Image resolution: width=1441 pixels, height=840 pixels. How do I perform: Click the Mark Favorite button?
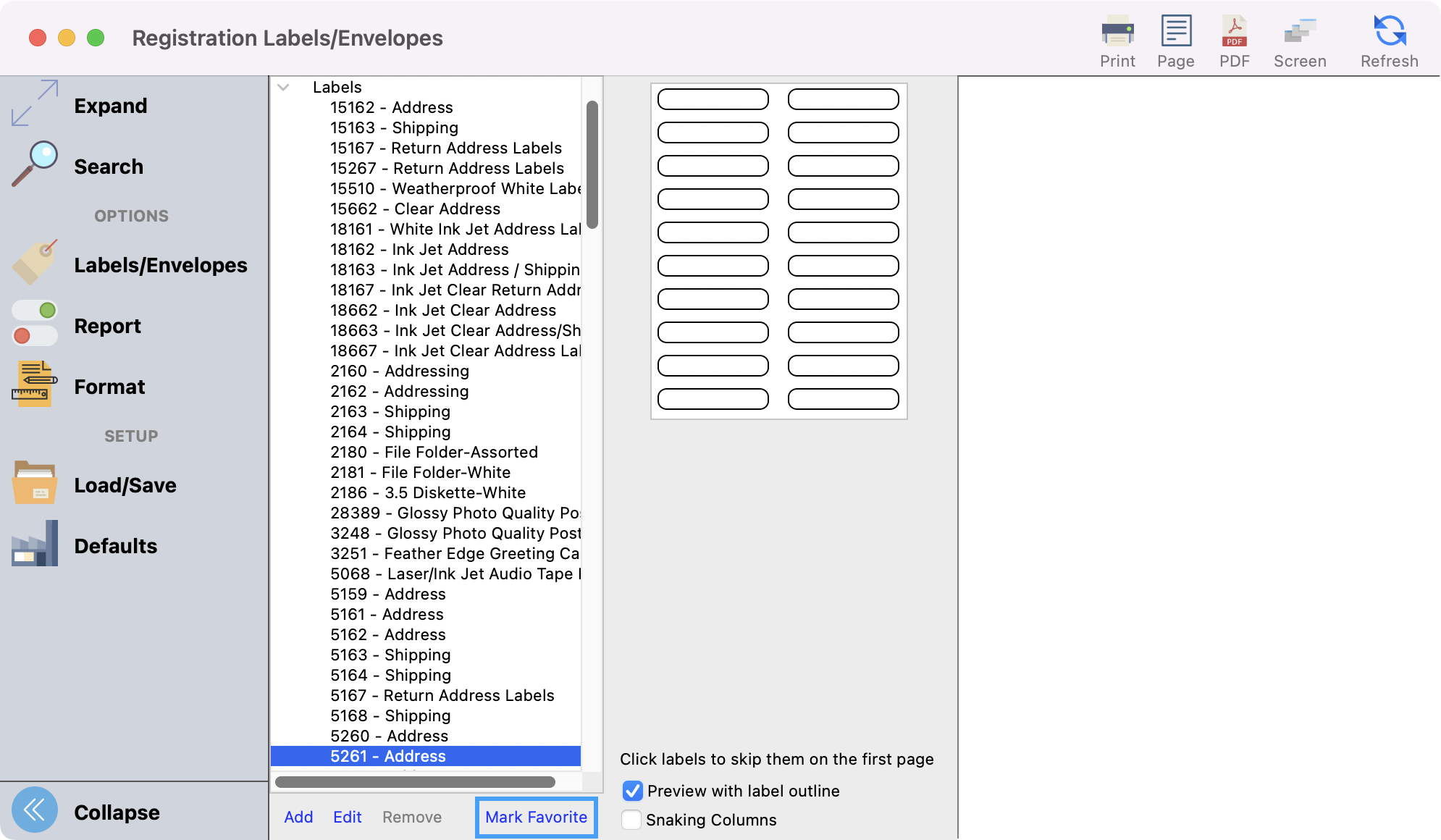[536, 817]
